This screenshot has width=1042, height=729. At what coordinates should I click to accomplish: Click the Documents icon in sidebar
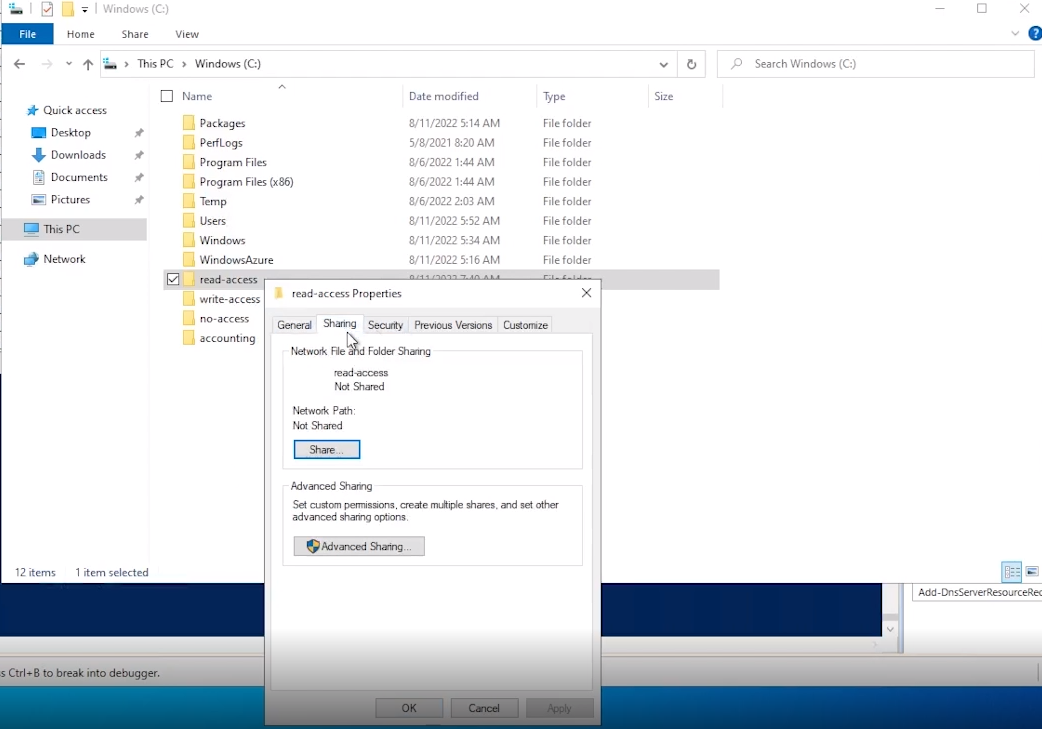[x=39, y=177]
